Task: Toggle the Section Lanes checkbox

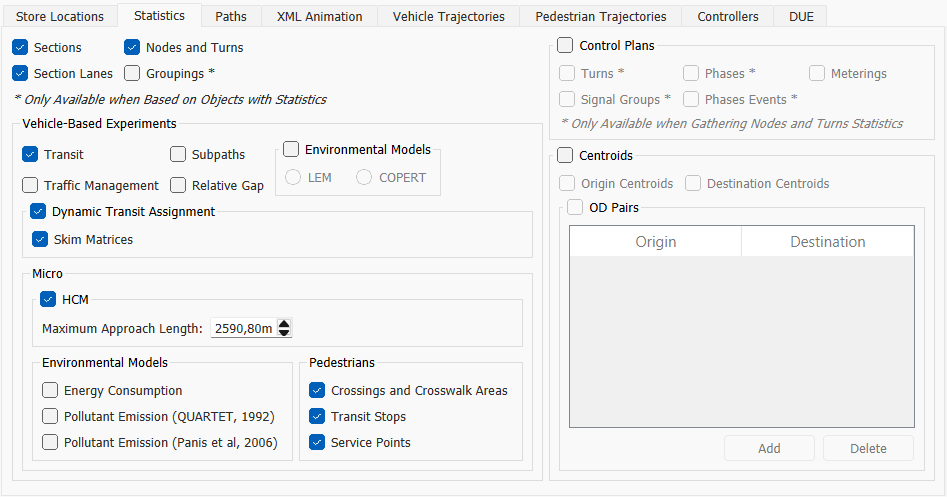Action: tap(20, 73)
